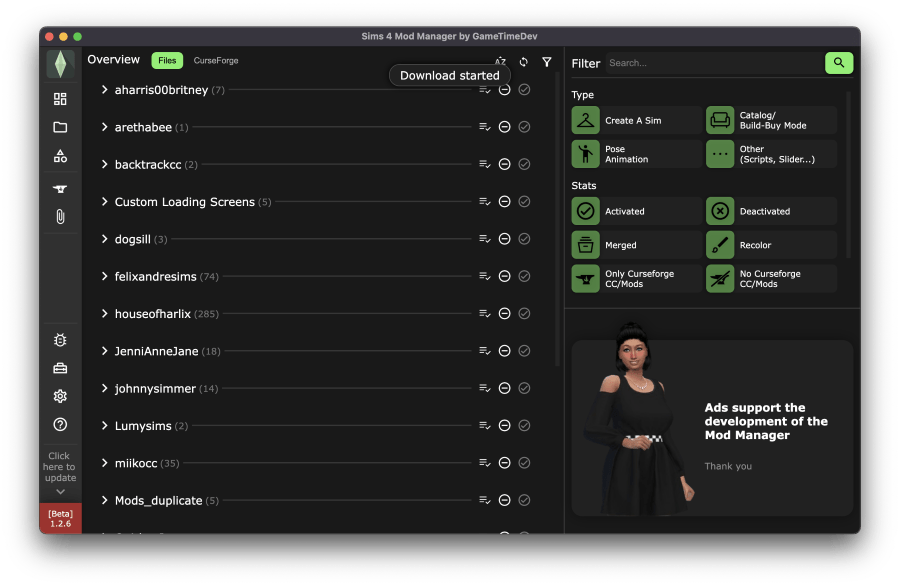Click the red Beta 1.2.6 version badge
The image size is (900, 586).
60,518
